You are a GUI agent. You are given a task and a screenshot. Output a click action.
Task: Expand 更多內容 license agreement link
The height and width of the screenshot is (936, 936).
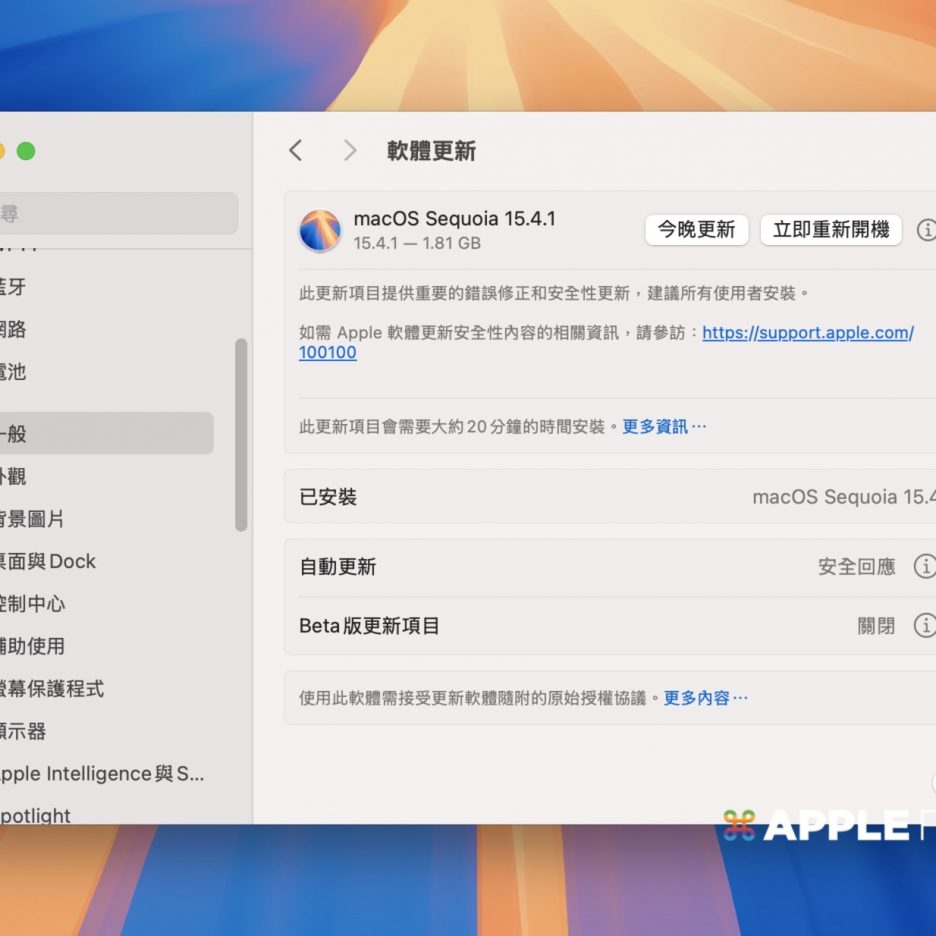(x=705, y=698)
